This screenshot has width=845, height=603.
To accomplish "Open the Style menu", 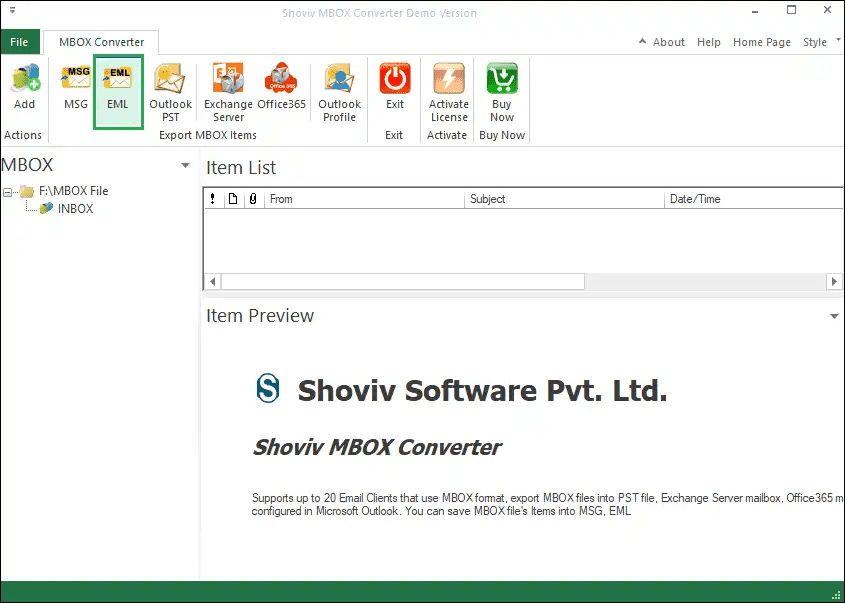I will pos(814,42).
